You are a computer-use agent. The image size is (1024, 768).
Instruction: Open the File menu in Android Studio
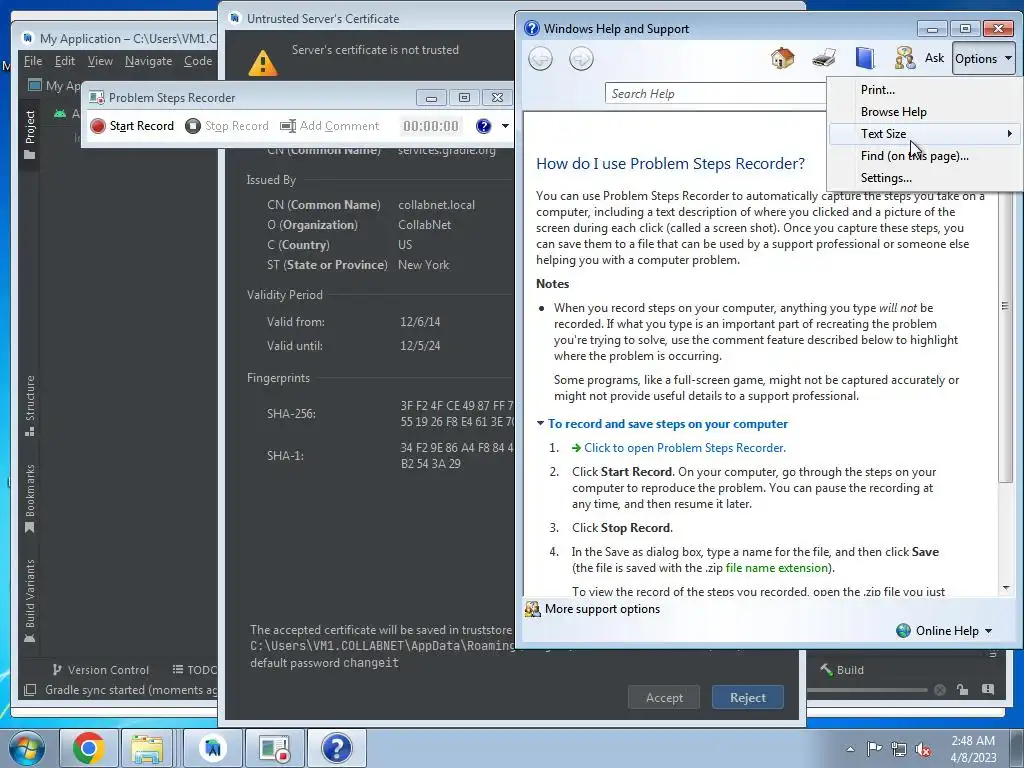coord(33,61)
